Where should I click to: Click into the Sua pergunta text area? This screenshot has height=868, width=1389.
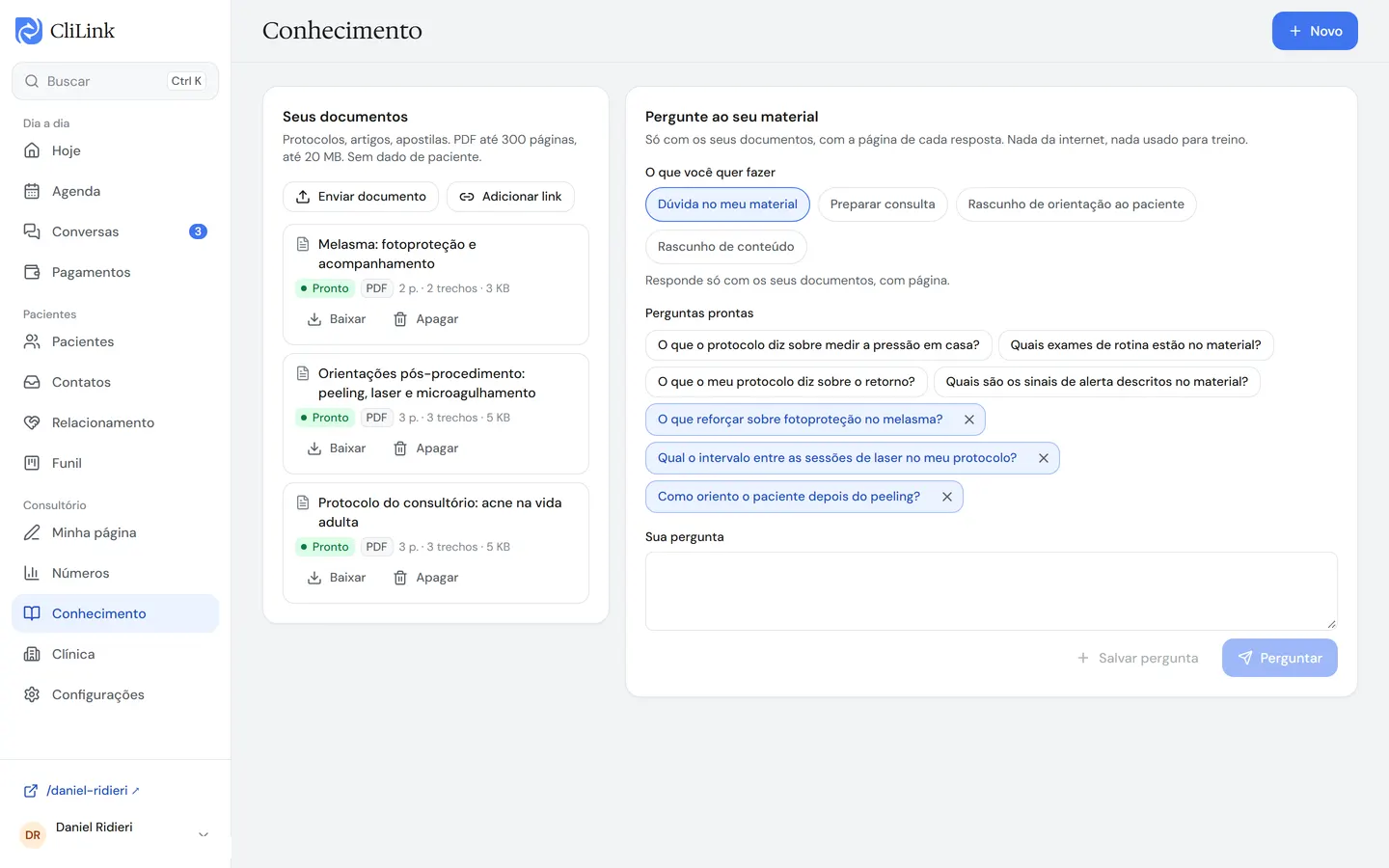point(992,591)
